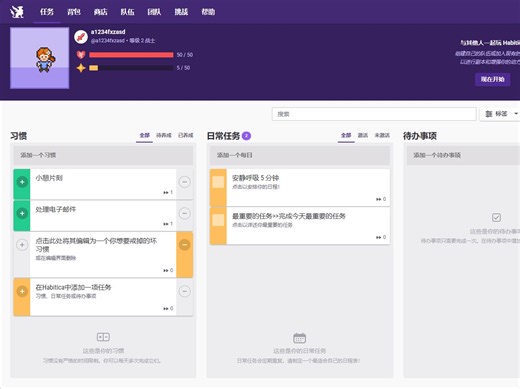Click the star experience icon
This screenshot has height=389, width=520.
[81, 68]
